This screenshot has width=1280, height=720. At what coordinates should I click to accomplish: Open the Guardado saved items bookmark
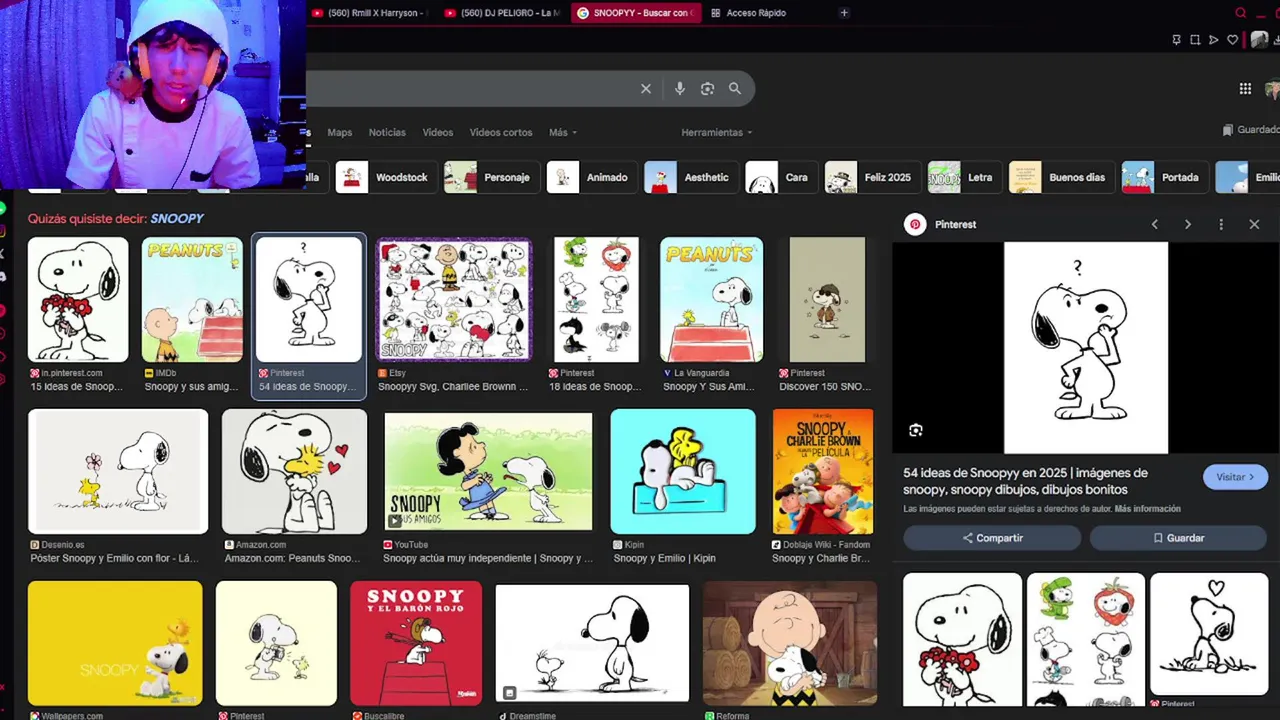click(x=1252, y=130)
